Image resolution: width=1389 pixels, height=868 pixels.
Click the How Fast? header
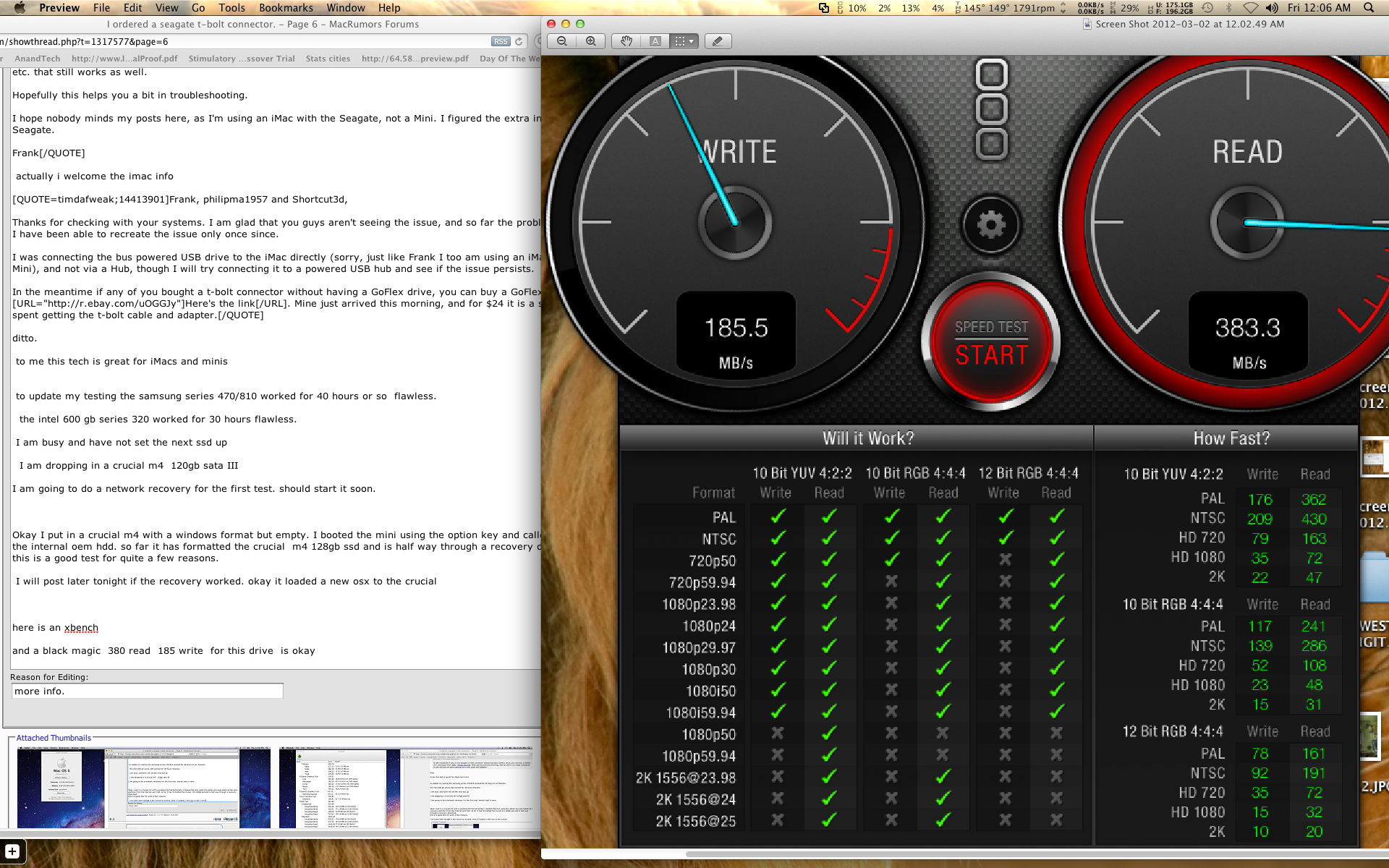pyautogui.click(x=1231, y=438)
